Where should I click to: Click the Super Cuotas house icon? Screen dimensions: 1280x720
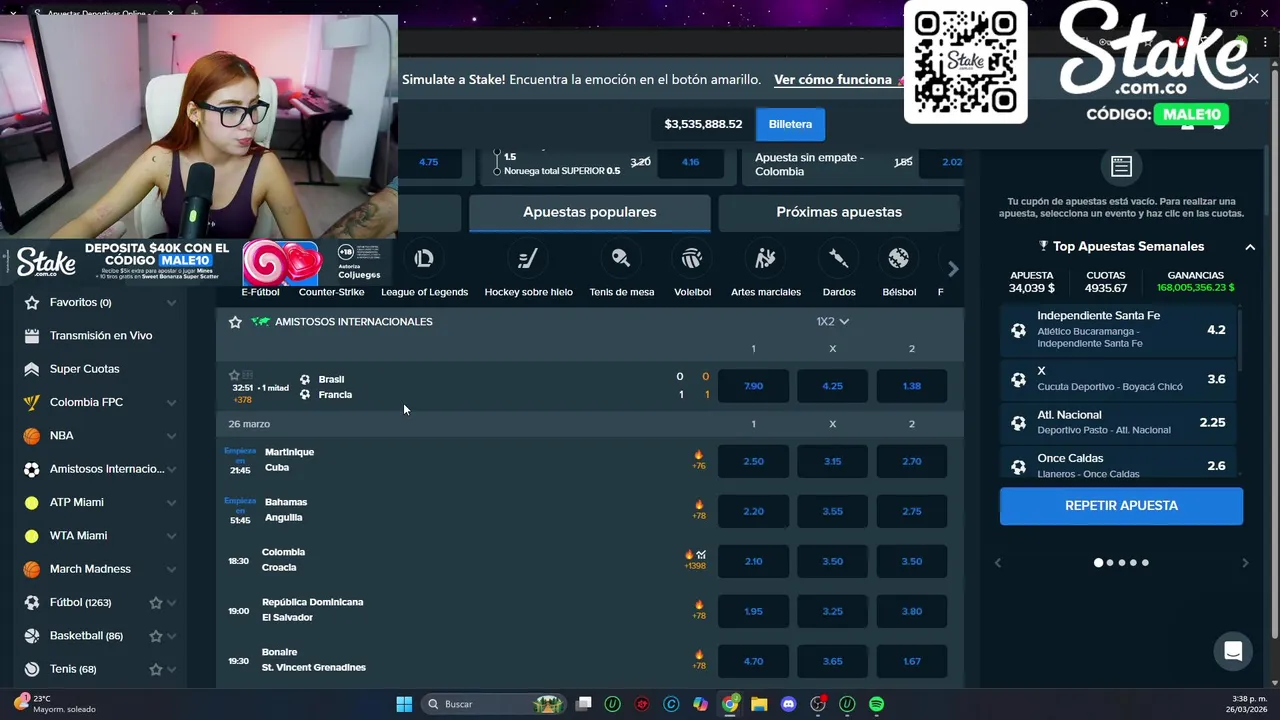click(32, 369)
